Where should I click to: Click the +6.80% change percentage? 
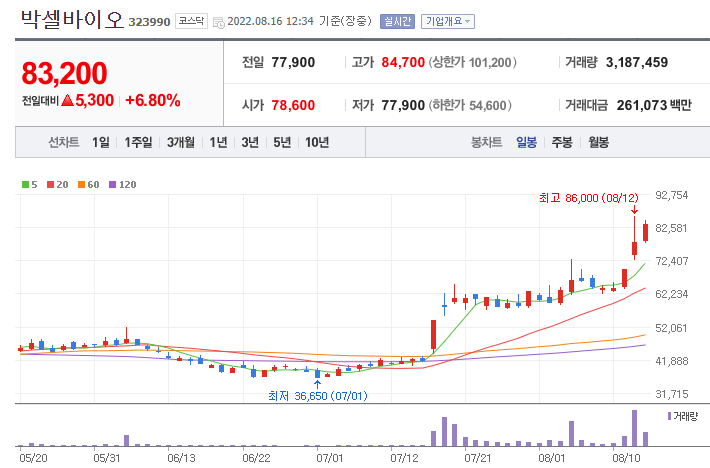pyautogui.click(x=153, y=100)
